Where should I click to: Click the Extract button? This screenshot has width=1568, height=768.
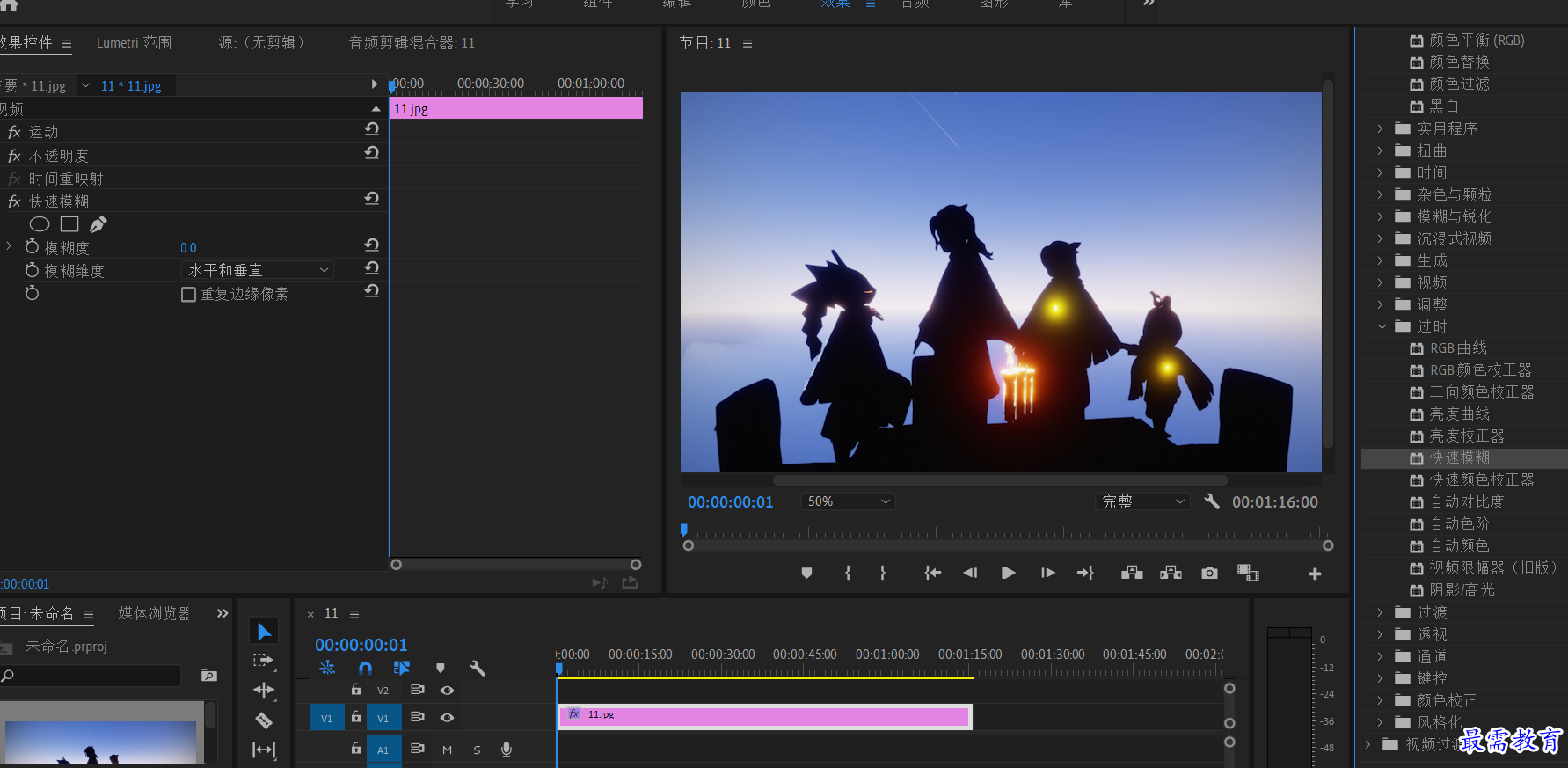pyautogui.click(x=1171, y=573)
